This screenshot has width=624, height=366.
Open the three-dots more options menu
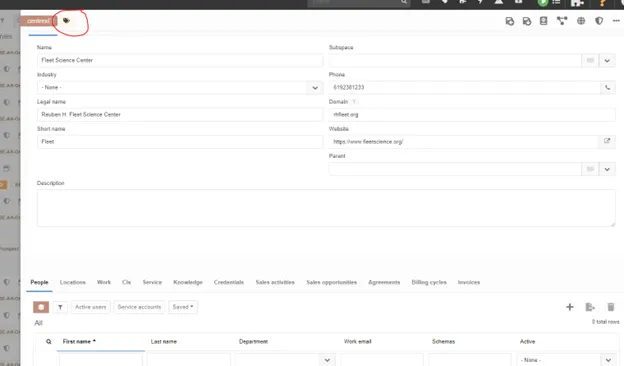(616, 21)
